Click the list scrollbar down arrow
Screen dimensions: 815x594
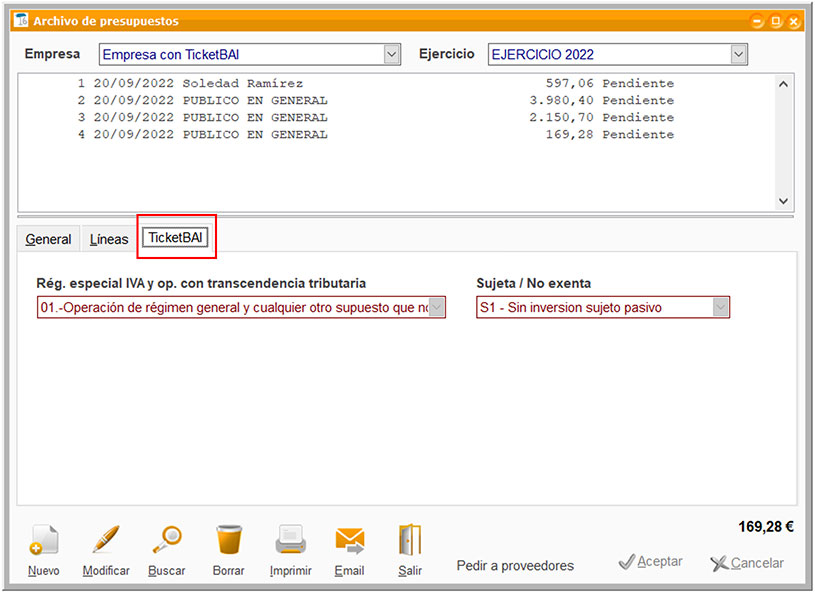tap(783, 200)
